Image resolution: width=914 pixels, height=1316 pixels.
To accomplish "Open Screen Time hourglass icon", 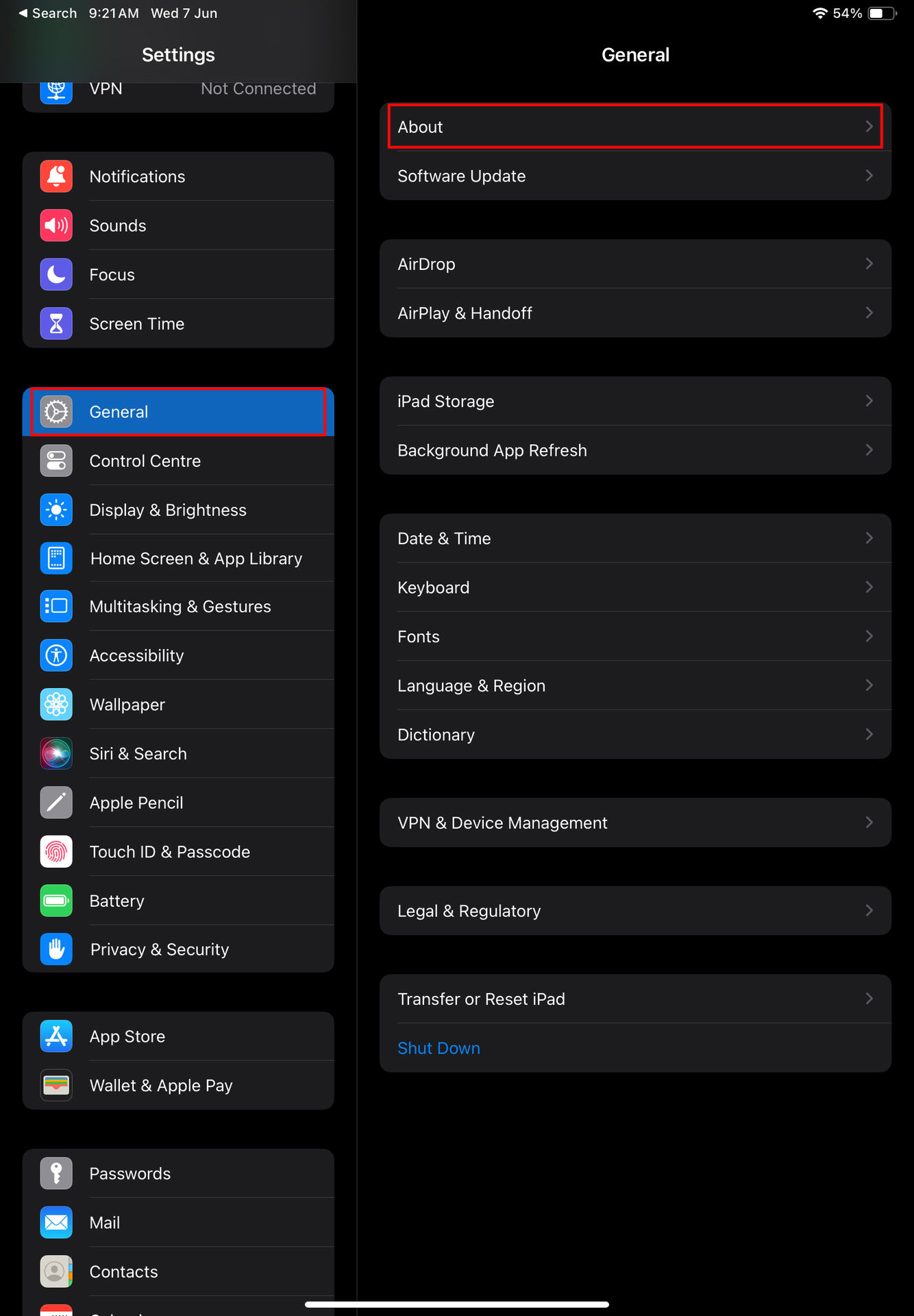I will (56, 324).
